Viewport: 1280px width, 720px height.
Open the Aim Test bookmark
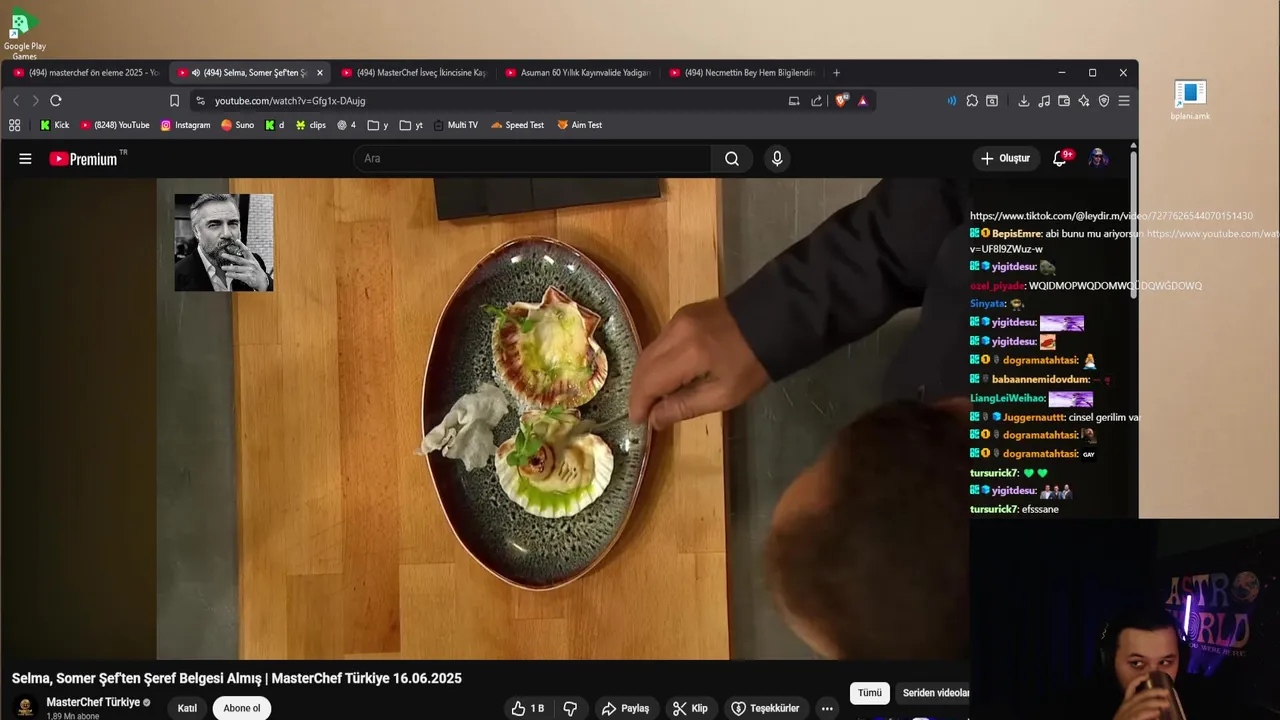pyautogui.click(x=580, y=125)
